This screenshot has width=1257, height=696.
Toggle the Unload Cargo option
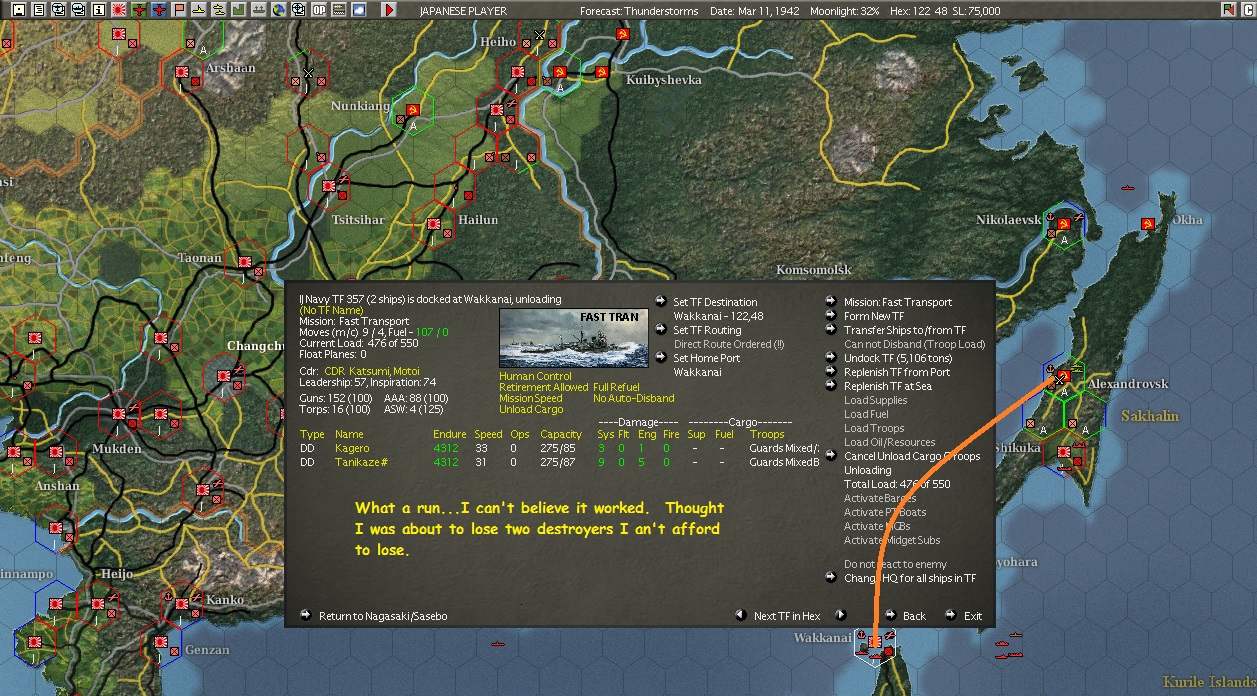[533, 409]
